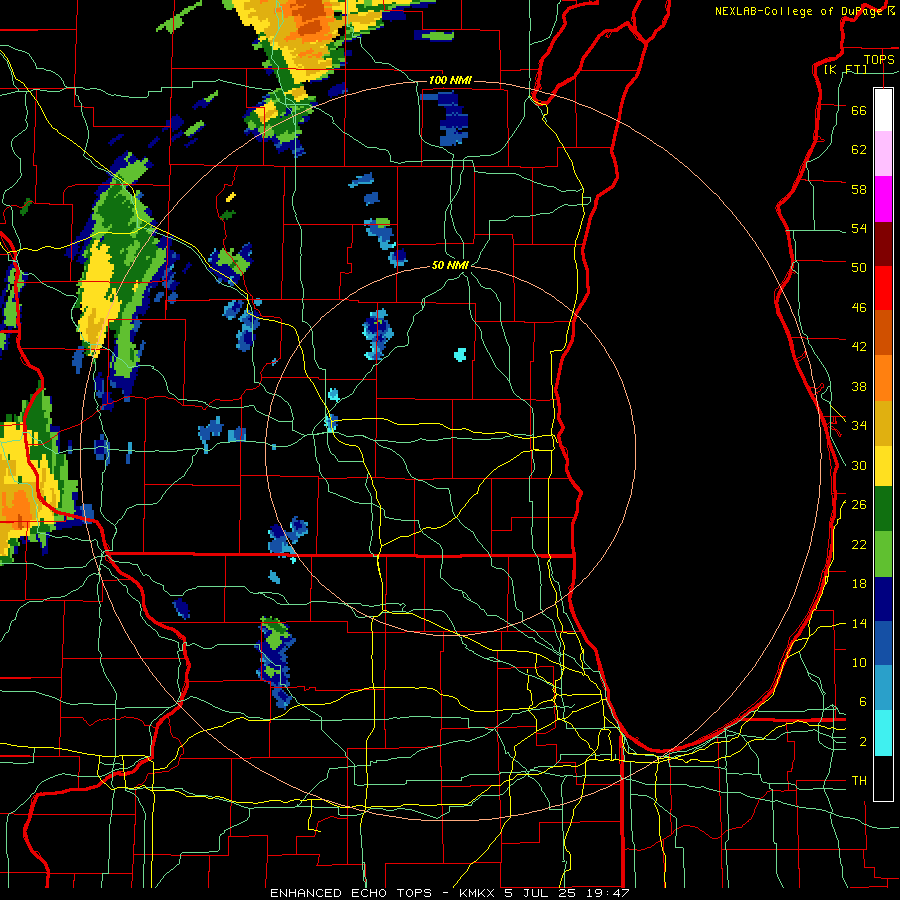Select the navy blue legend band
The height and width of the screenshot is (900, 900).
[883, 599]
